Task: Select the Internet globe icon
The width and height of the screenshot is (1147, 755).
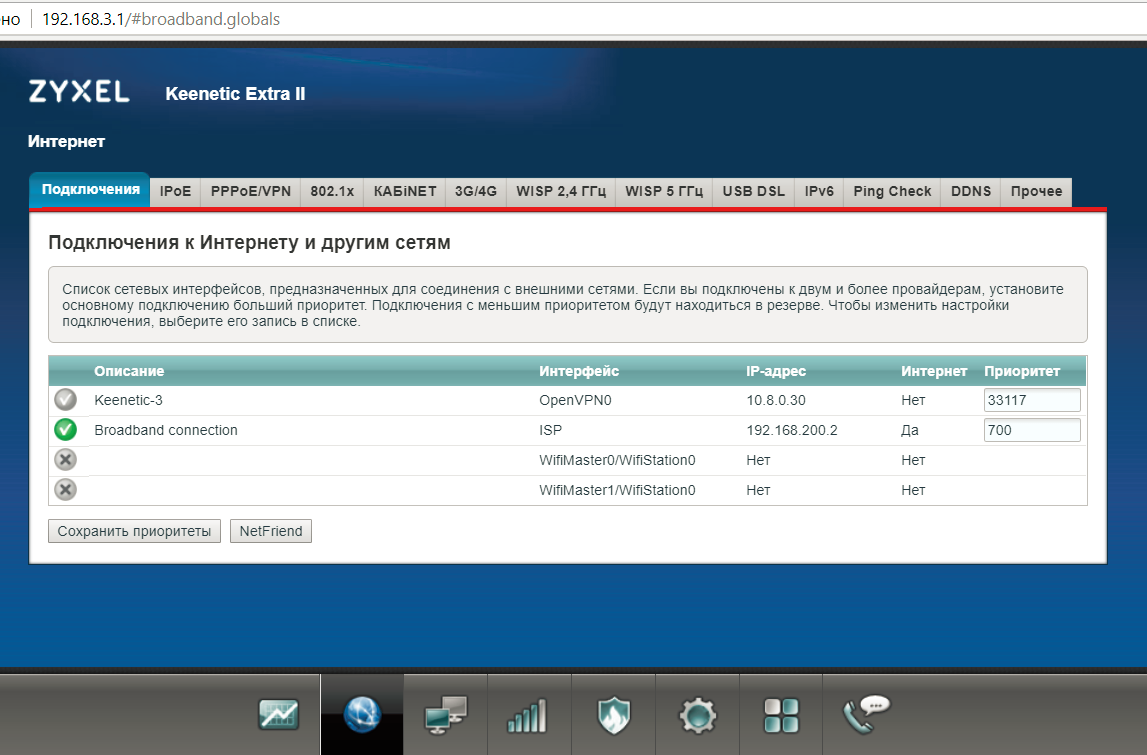Action: click(x=362, y=714)
